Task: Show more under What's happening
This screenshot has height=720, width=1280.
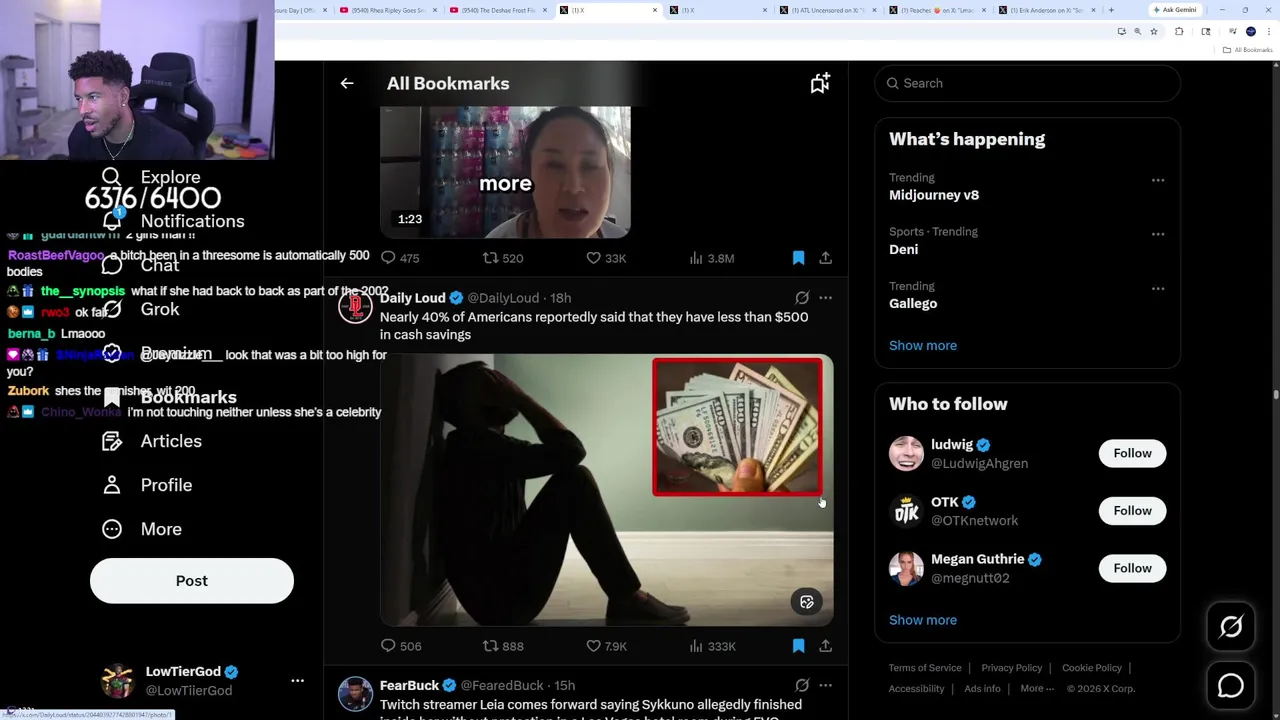Action: 923,346
